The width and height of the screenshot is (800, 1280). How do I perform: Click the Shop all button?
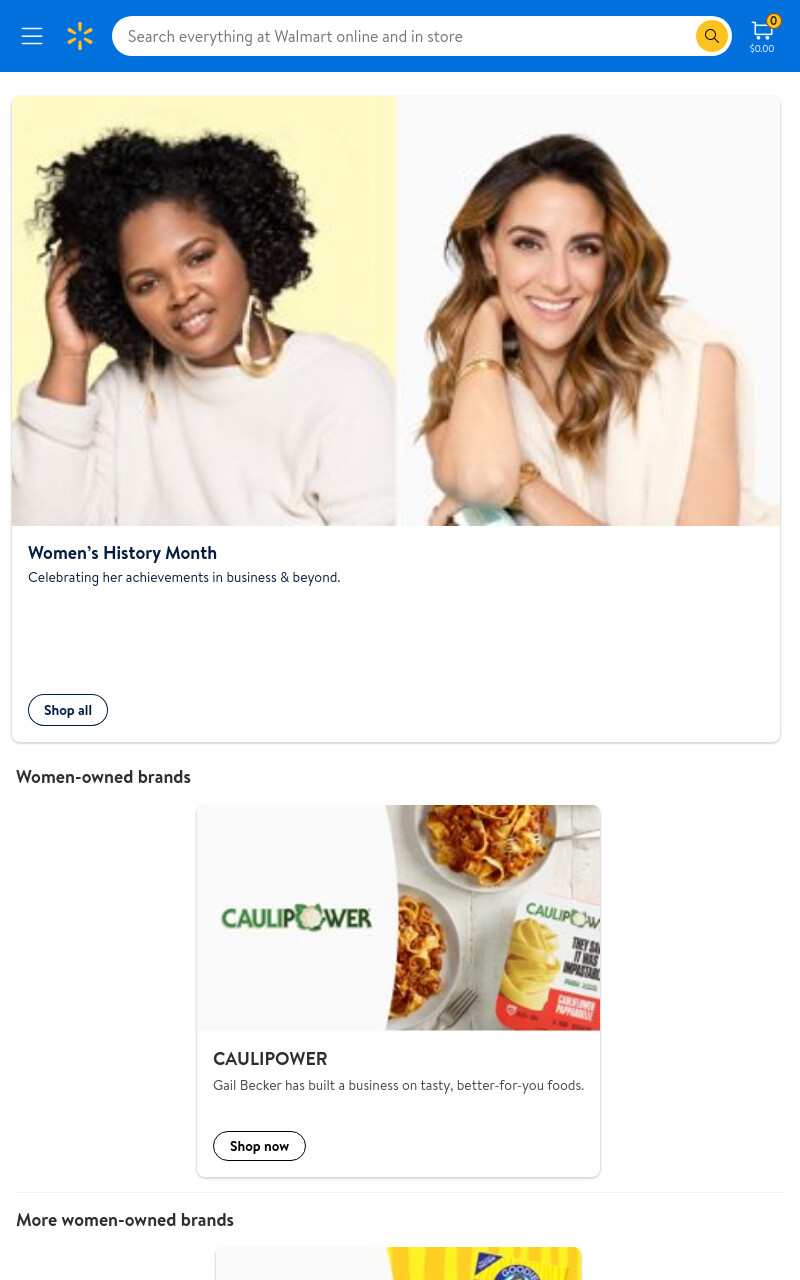(x=68, y=710)
